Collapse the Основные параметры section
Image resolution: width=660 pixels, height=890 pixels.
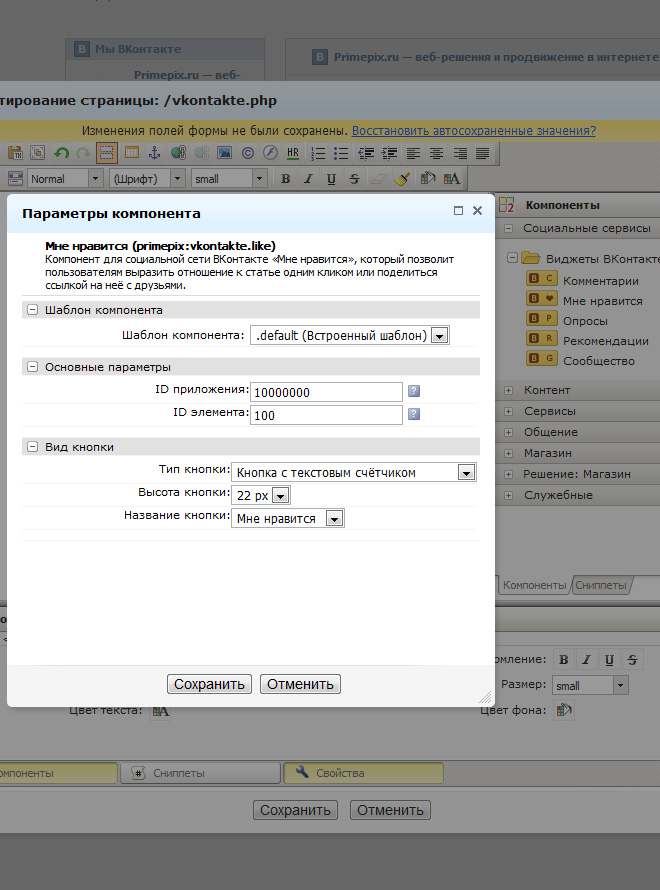[32, 367]
